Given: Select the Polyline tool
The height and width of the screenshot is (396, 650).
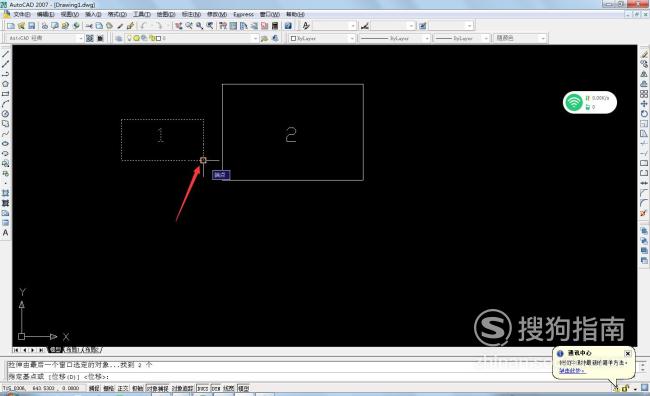Looking at the screenshot, I should coord(5,74).
